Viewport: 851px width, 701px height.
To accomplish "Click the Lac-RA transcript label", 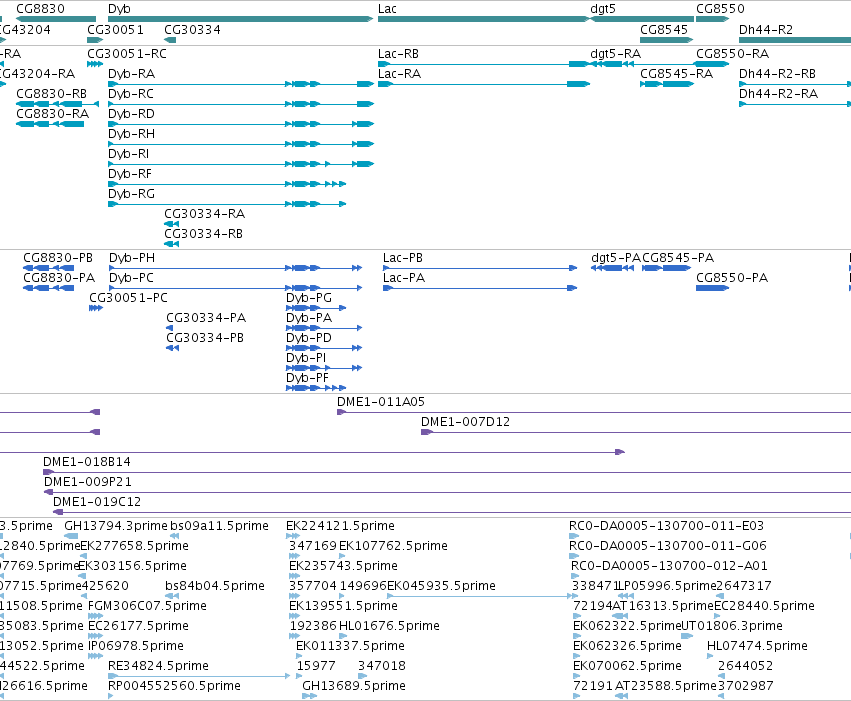I will pos(399,74).
